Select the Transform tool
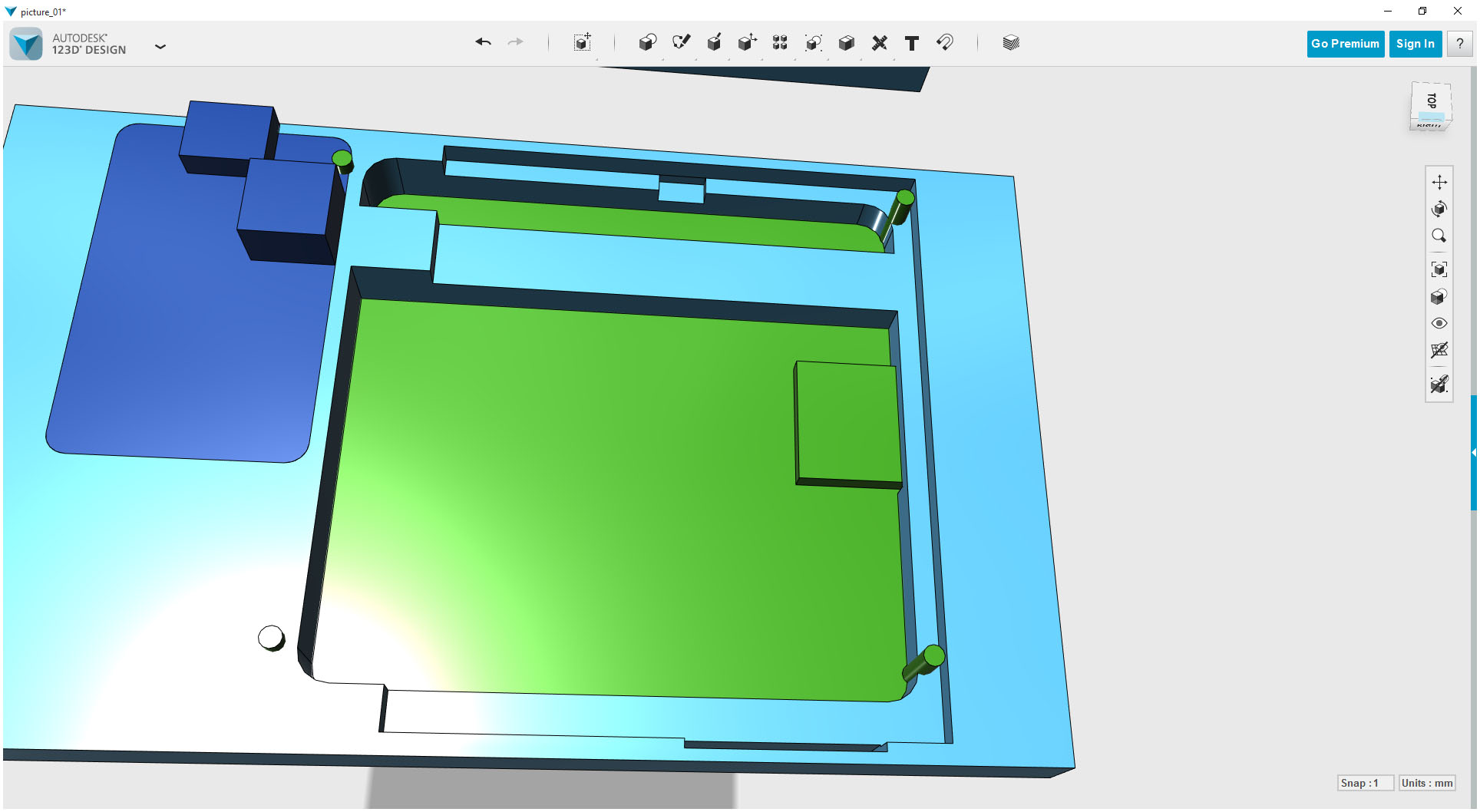 [581, 43]
